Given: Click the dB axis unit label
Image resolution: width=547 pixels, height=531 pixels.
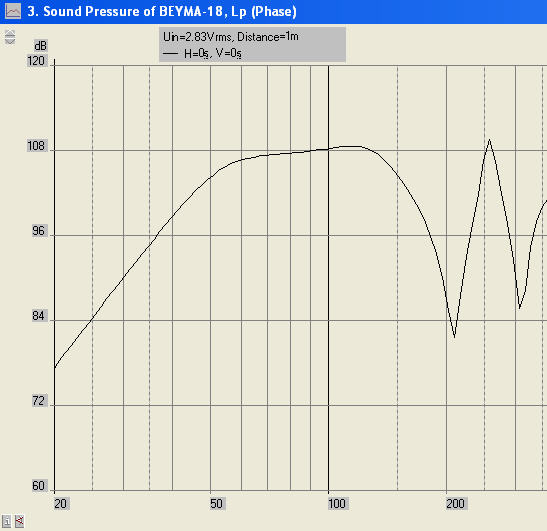Looking at the screenshot, I should (x=40, y=46).
